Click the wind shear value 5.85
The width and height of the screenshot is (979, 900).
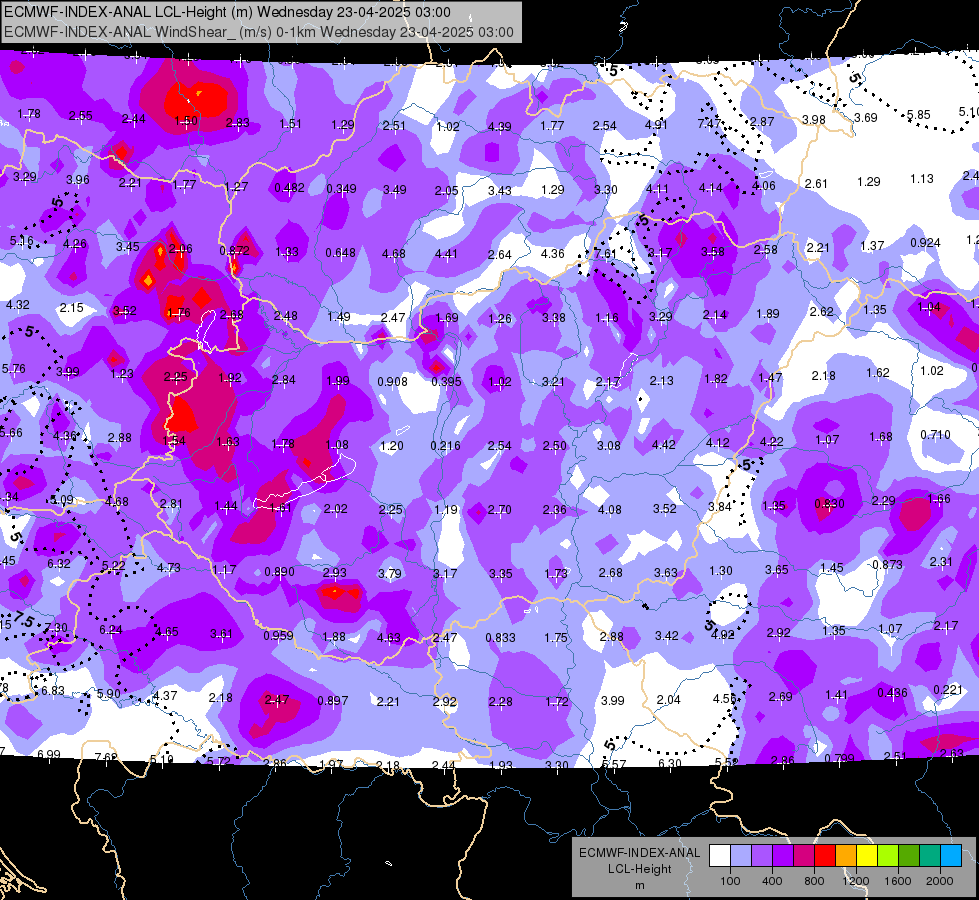[918, 115]
